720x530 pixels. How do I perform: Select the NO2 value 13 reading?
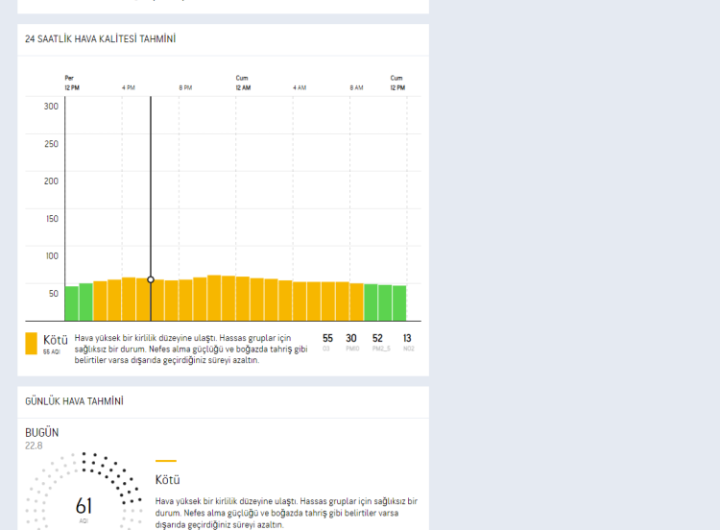[x=407, y=340]
